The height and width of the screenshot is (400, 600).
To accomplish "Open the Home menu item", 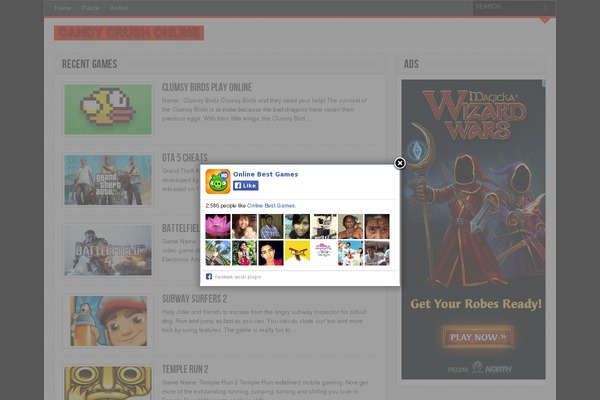I will tap(62, 8).
